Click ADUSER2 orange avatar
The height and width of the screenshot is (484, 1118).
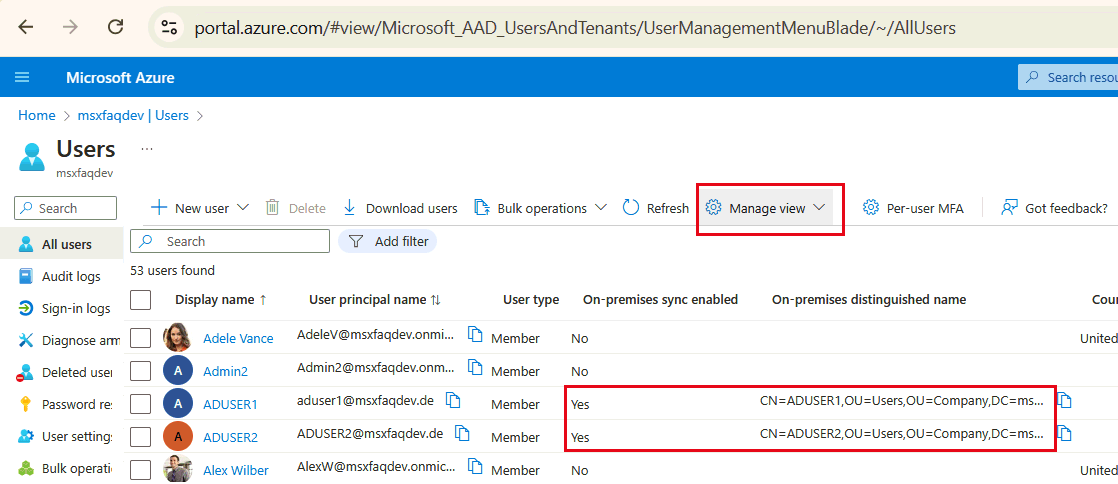coord(177,437)
